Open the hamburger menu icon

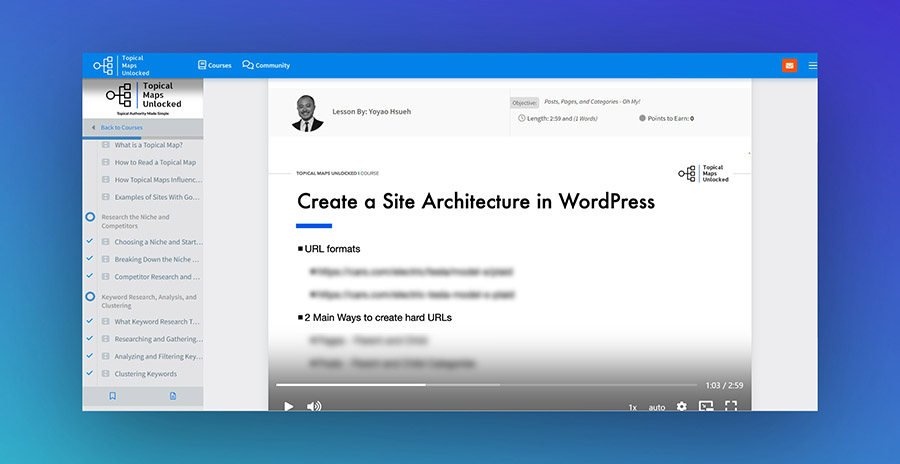point(813,65)
